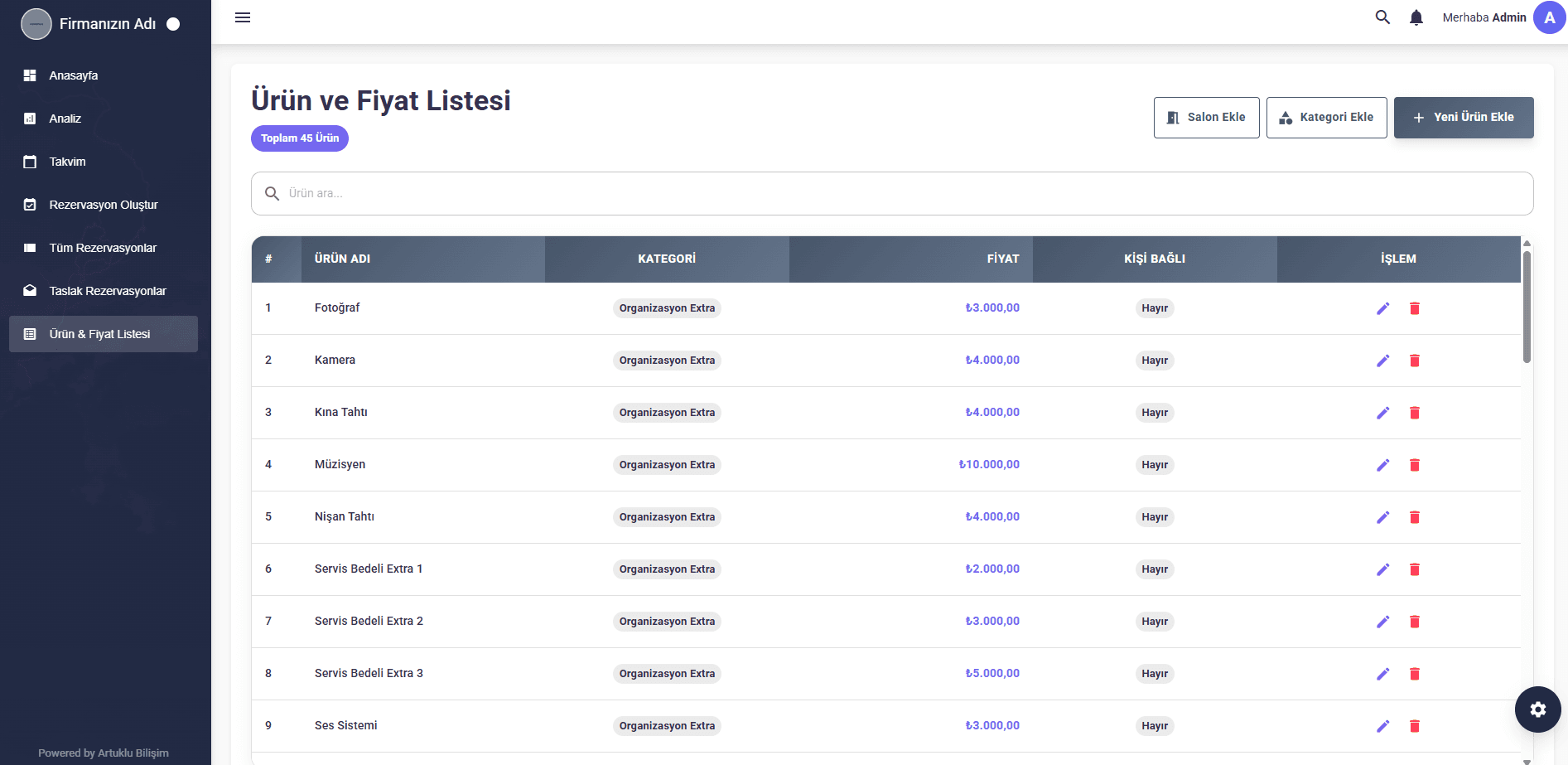The width and height of the screenshot is (1568, 765).
Task: Toggle the white sidebar pin circle
Action: point(173,24)
